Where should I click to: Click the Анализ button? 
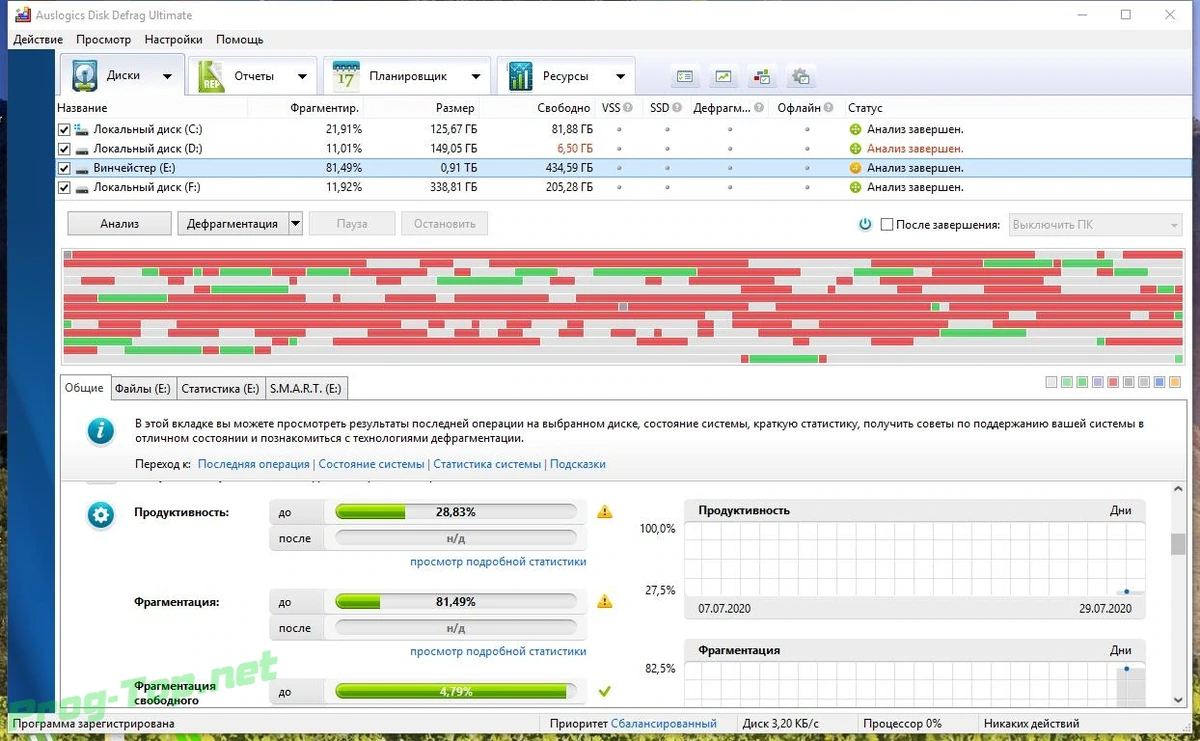coord(119,224)
